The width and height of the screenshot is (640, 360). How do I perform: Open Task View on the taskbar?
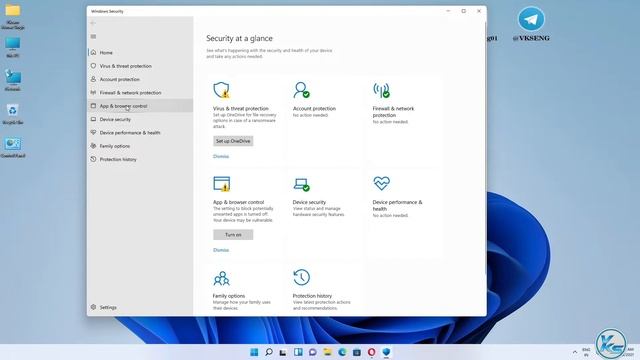coord(283,352)
